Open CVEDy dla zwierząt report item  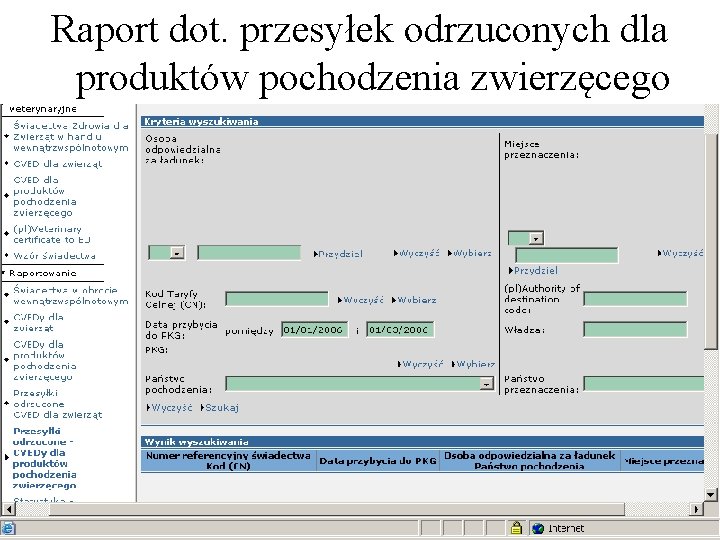pyautogui.click(x=38, y=322)
